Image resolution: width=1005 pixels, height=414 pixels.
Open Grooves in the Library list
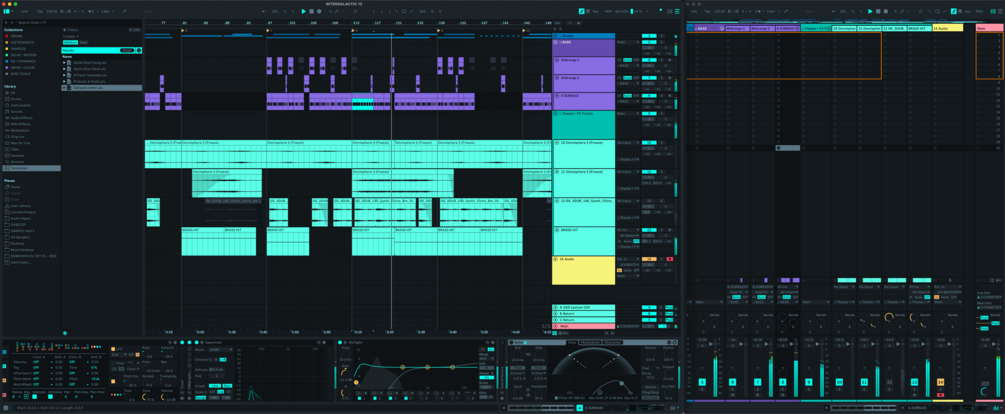[x=17, y=162]
